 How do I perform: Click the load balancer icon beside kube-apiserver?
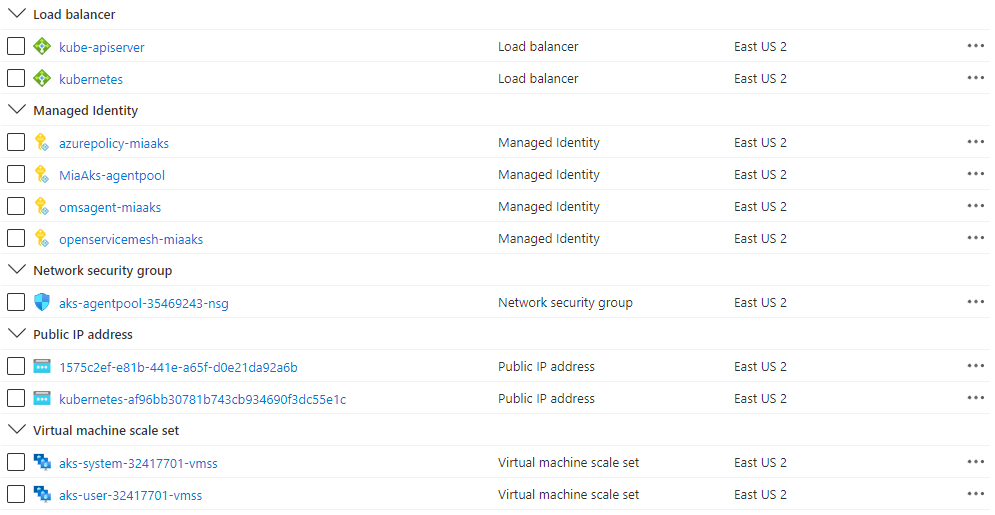42,46
